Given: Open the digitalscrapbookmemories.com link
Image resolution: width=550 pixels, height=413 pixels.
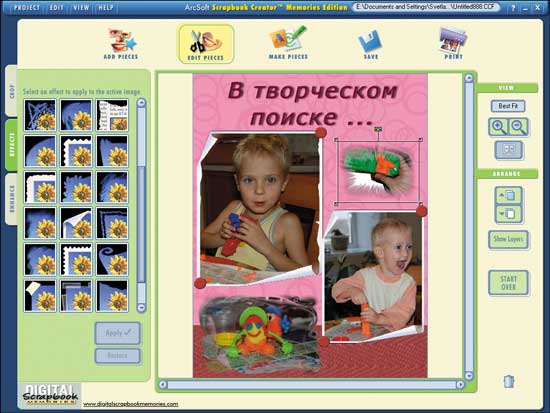Looking at the screenshot, I should coord(130,404).
